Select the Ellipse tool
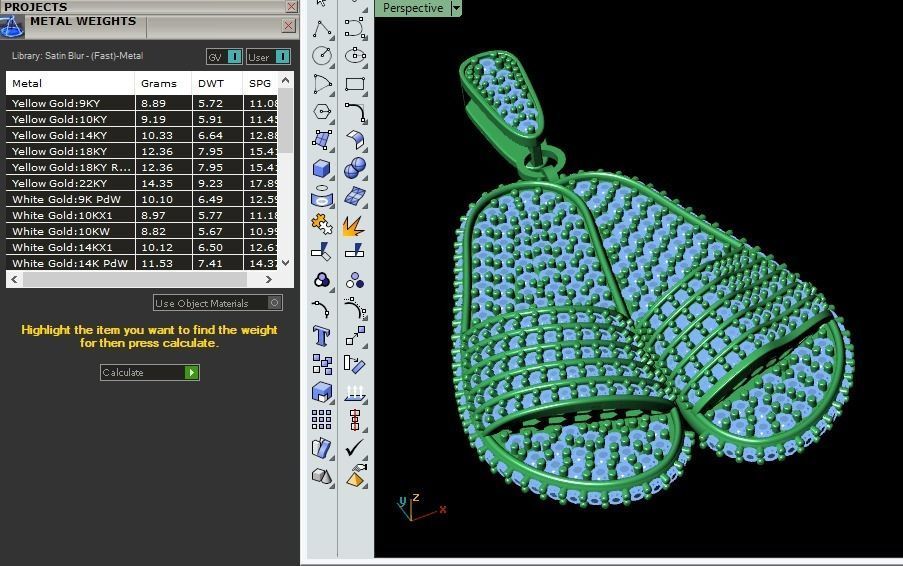903x566 pixels. pyautogui.click(x=355, y=55)
